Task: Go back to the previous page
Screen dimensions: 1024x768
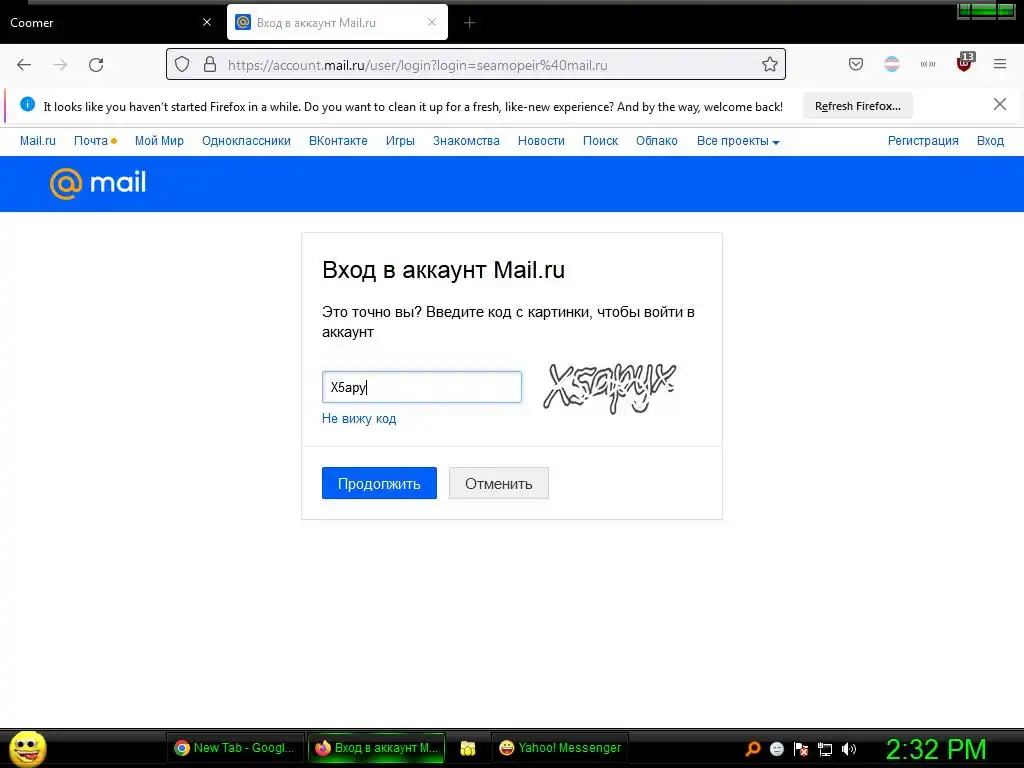Action: click(24, 65)
